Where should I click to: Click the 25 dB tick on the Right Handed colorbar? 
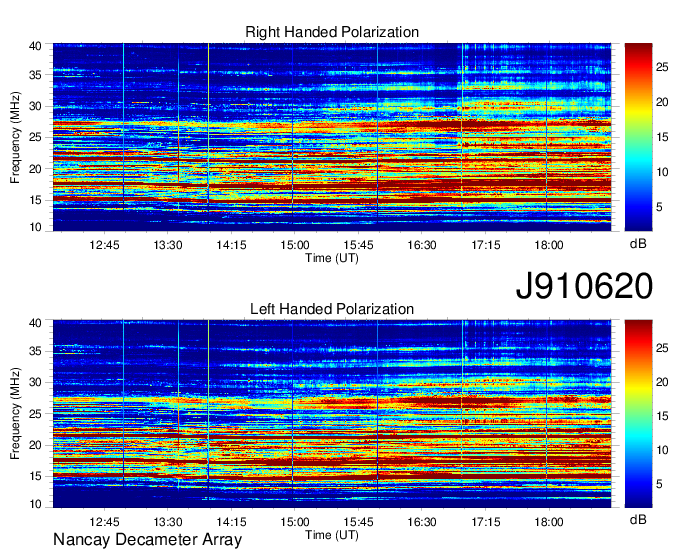pos(662,67)
